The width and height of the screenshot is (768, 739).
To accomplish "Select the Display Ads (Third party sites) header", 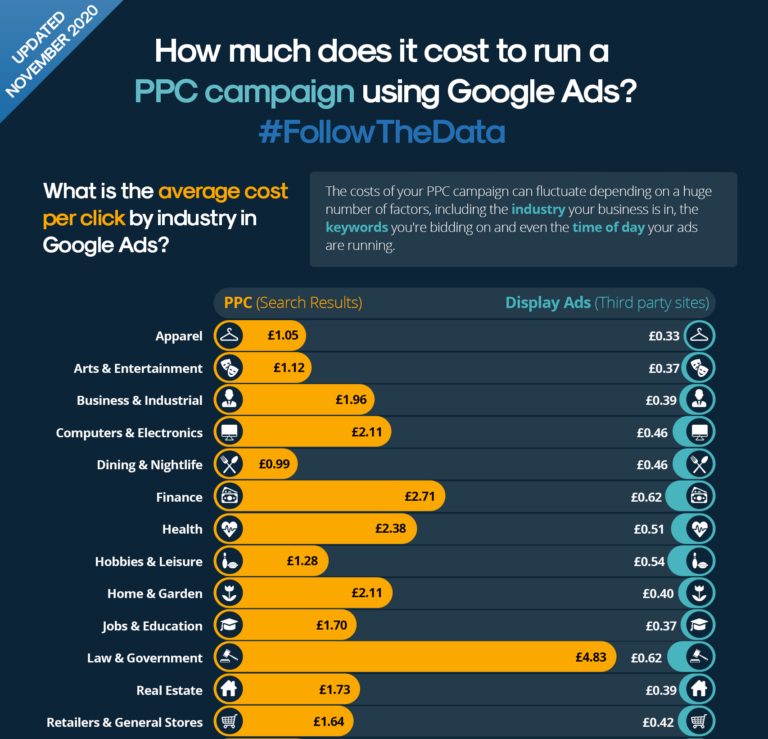I will [607, 303].
